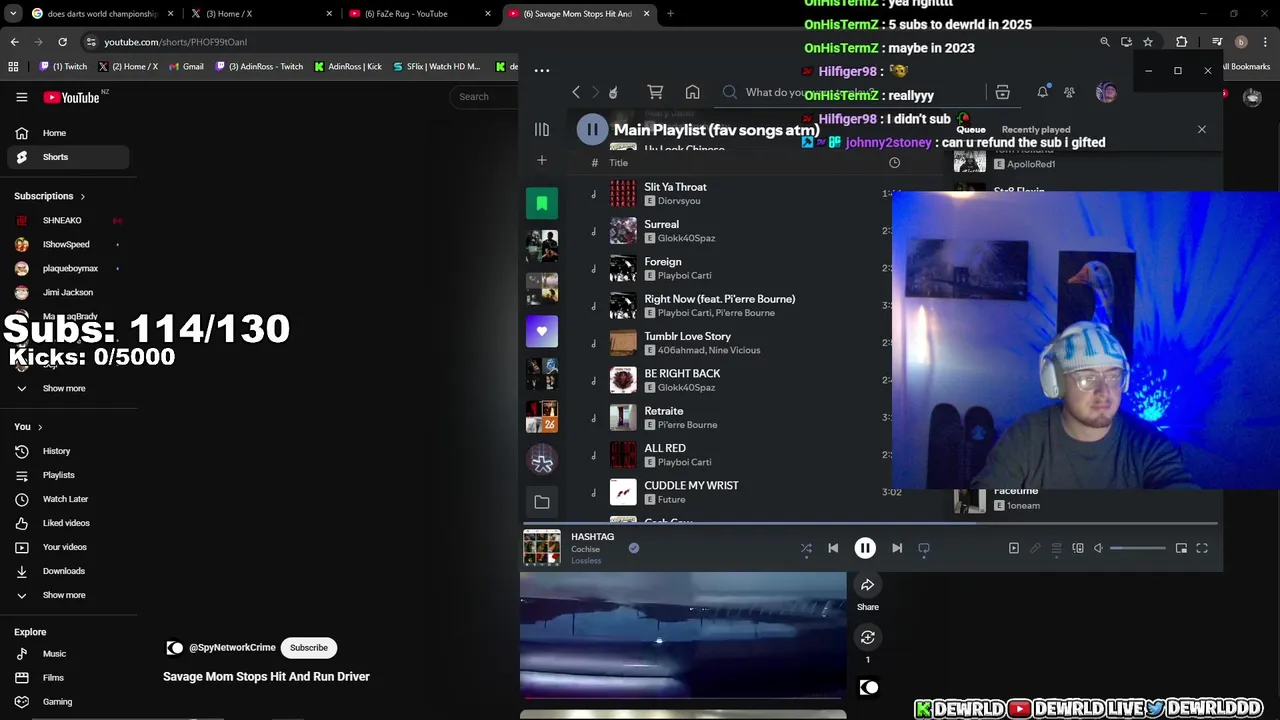Open the HASHTAG album art thumbnail

click(x=542, y=548)
